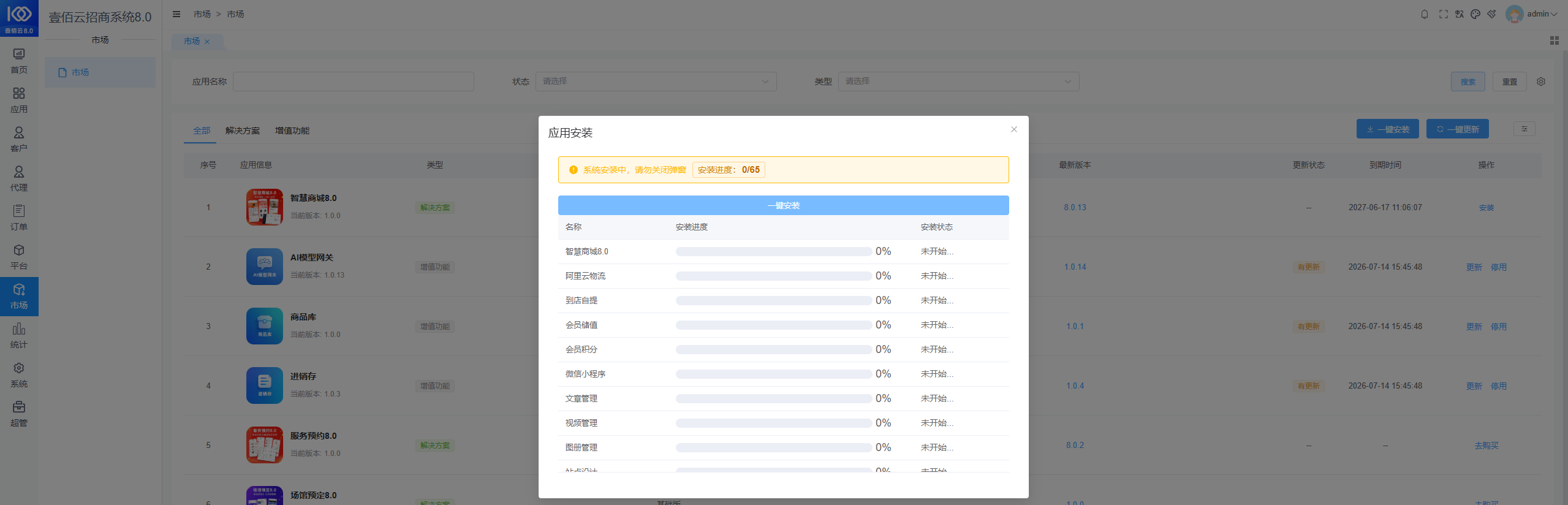This screenshot has height=505, width=1568.
Task: Click the 会员储值 install progress bar
Action: click(x=774, y=325)
